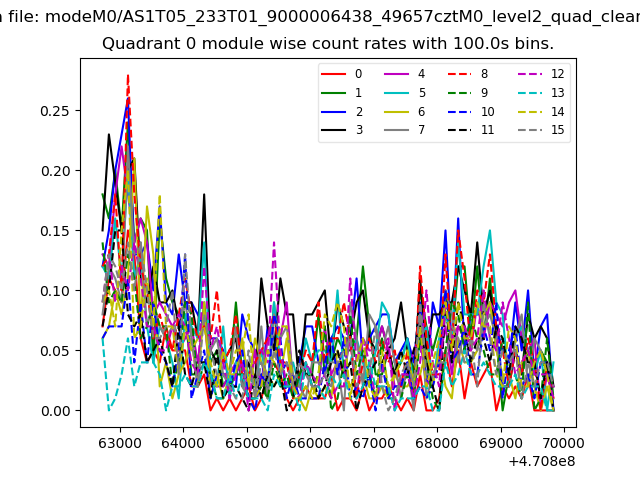Select blue dashed legend entry 10
The height and width of the screenshot is (480, 640).
(468, 112)
